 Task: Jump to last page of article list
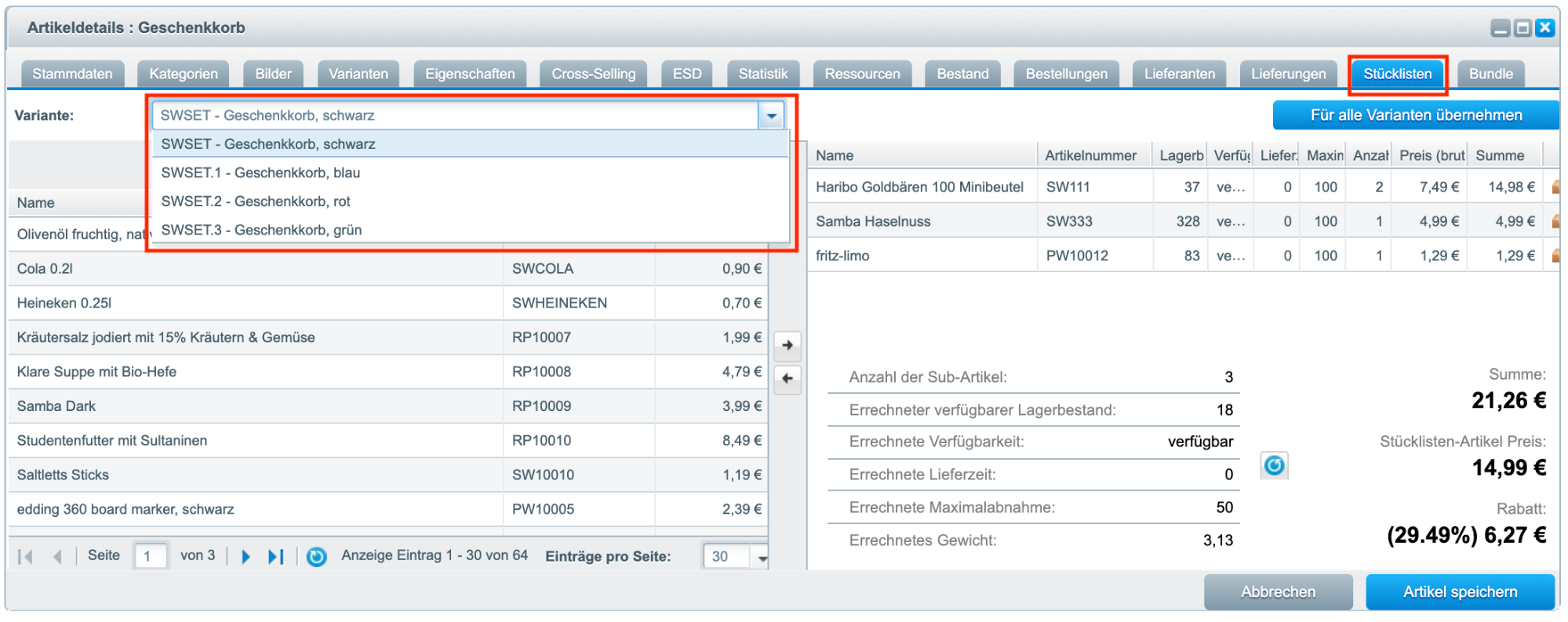(275, 557)
